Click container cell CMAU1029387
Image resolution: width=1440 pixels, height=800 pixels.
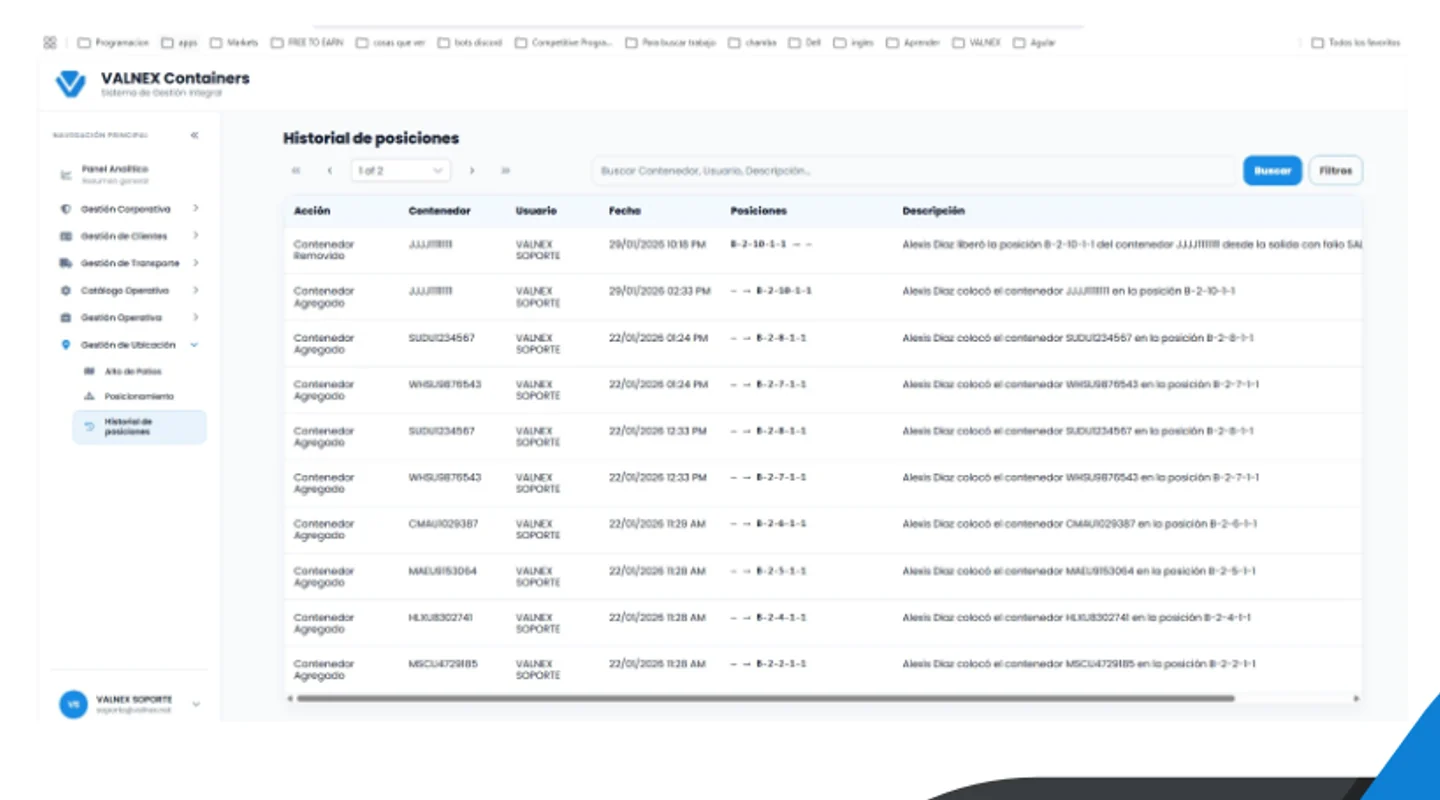tap(443, 524)
